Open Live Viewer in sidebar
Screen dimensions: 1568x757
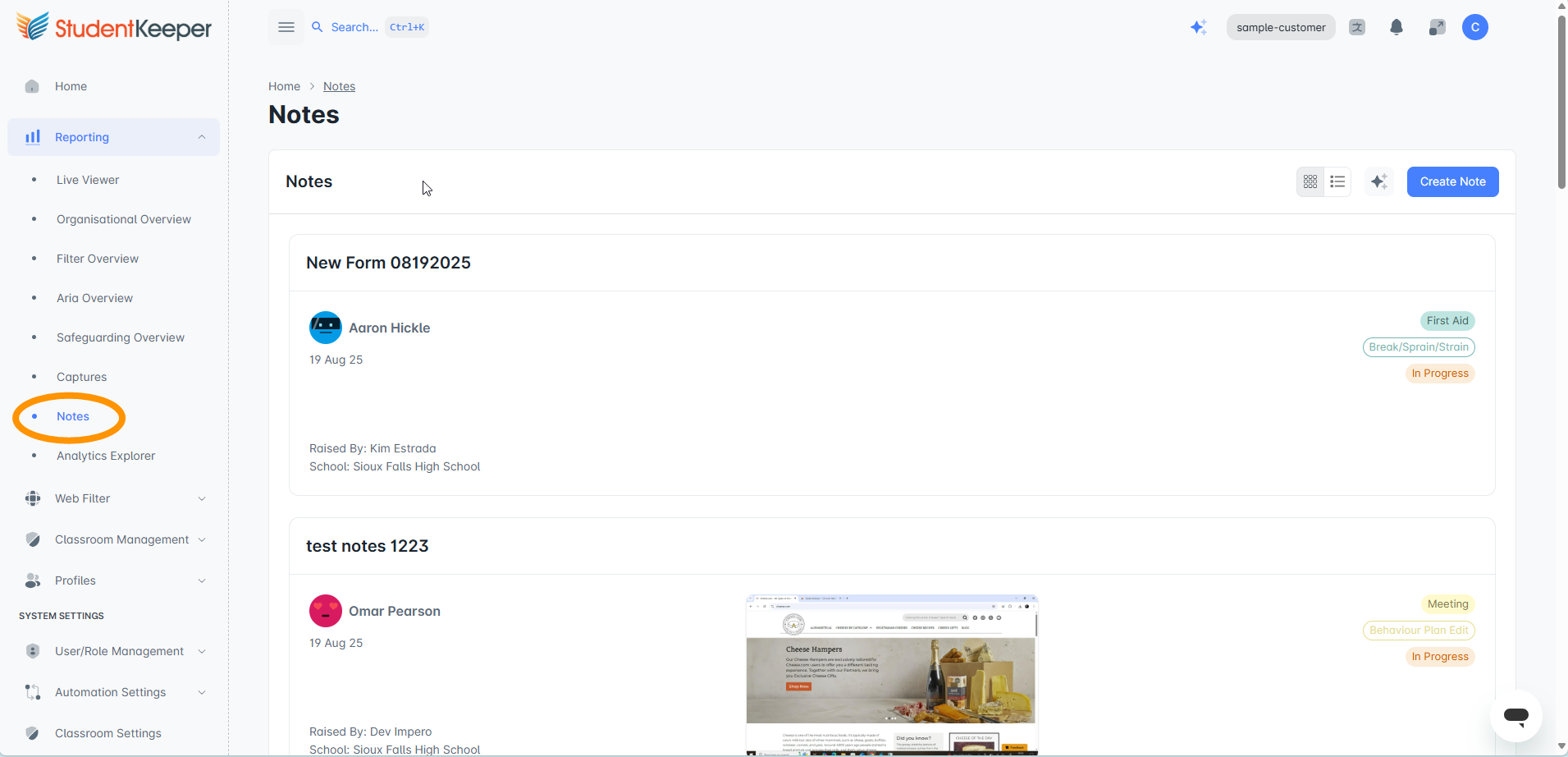click(88, 180)
